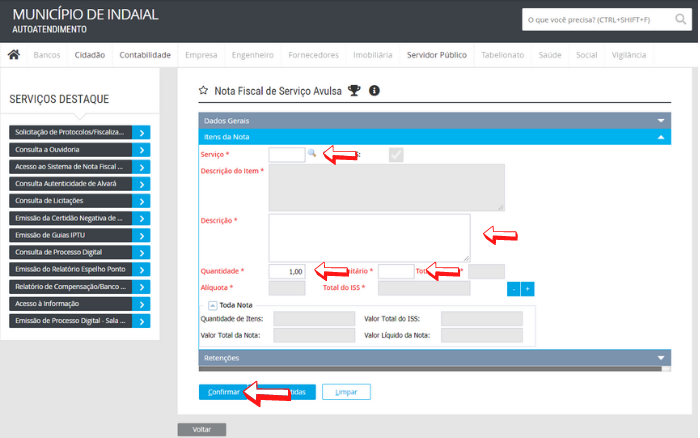The width and height of the screenshot is (700, 438).
Task: Mark the page as favorite with the star
Action: coord(203,90)
